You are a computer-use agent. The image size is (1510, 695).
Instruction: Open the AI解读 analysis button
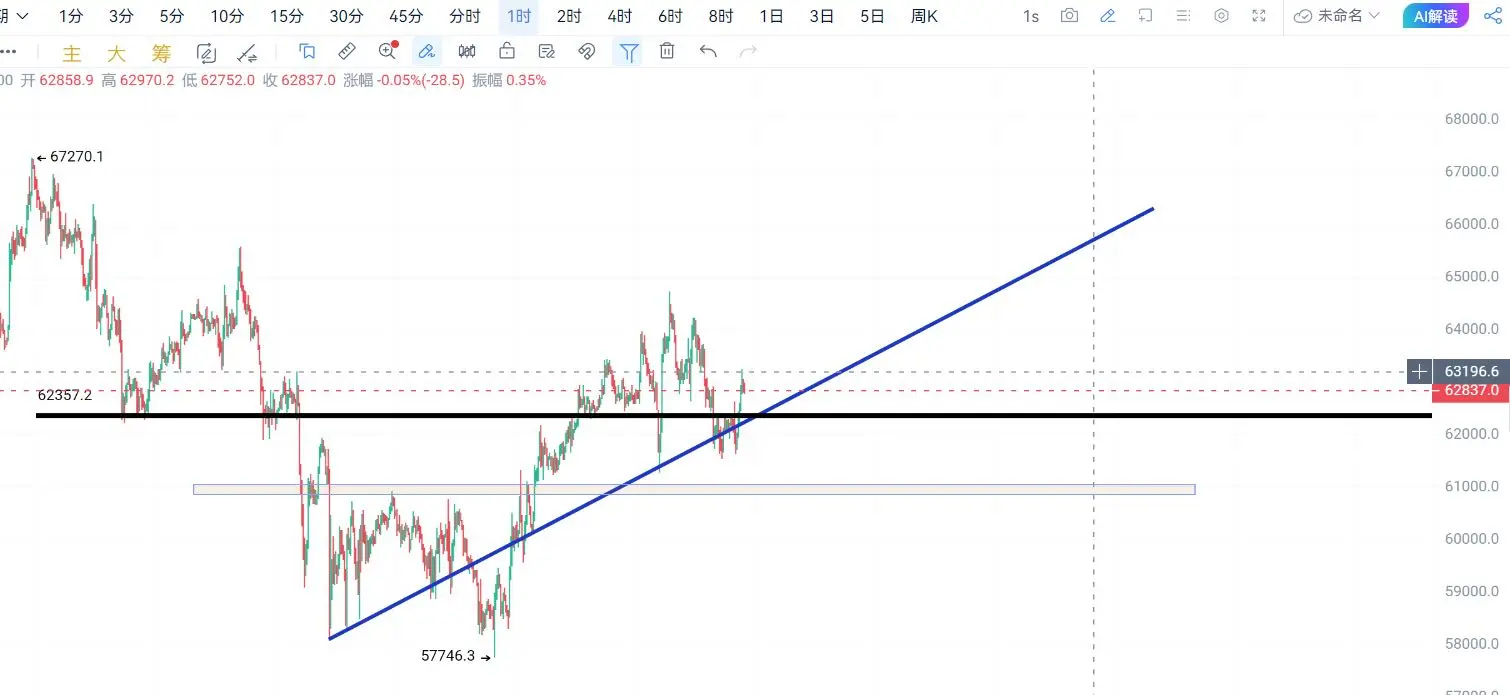coord(1436,16)
